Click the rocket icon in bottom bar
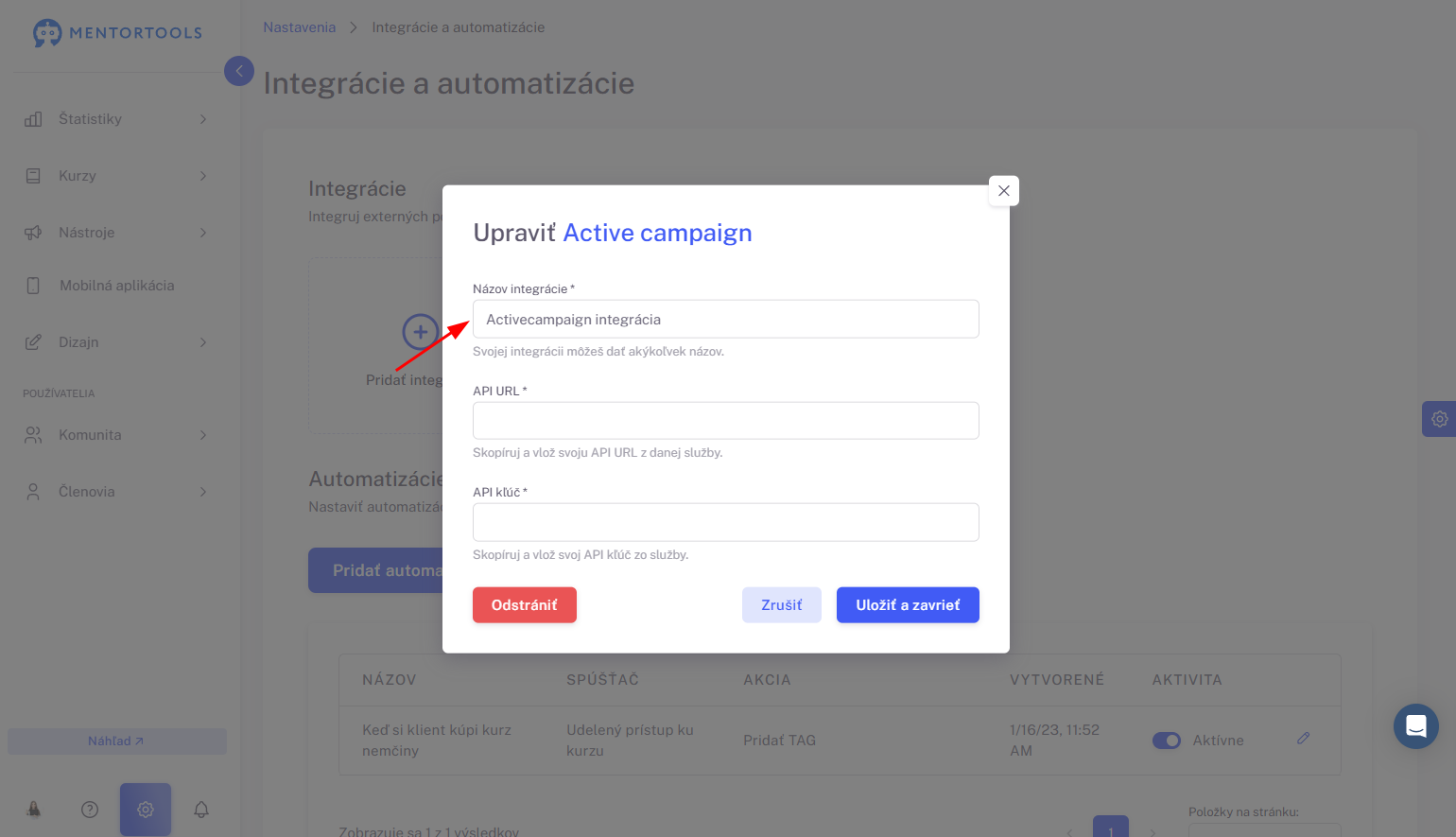1456x837 pixels. pyautogui.click(x=34, y=810)
